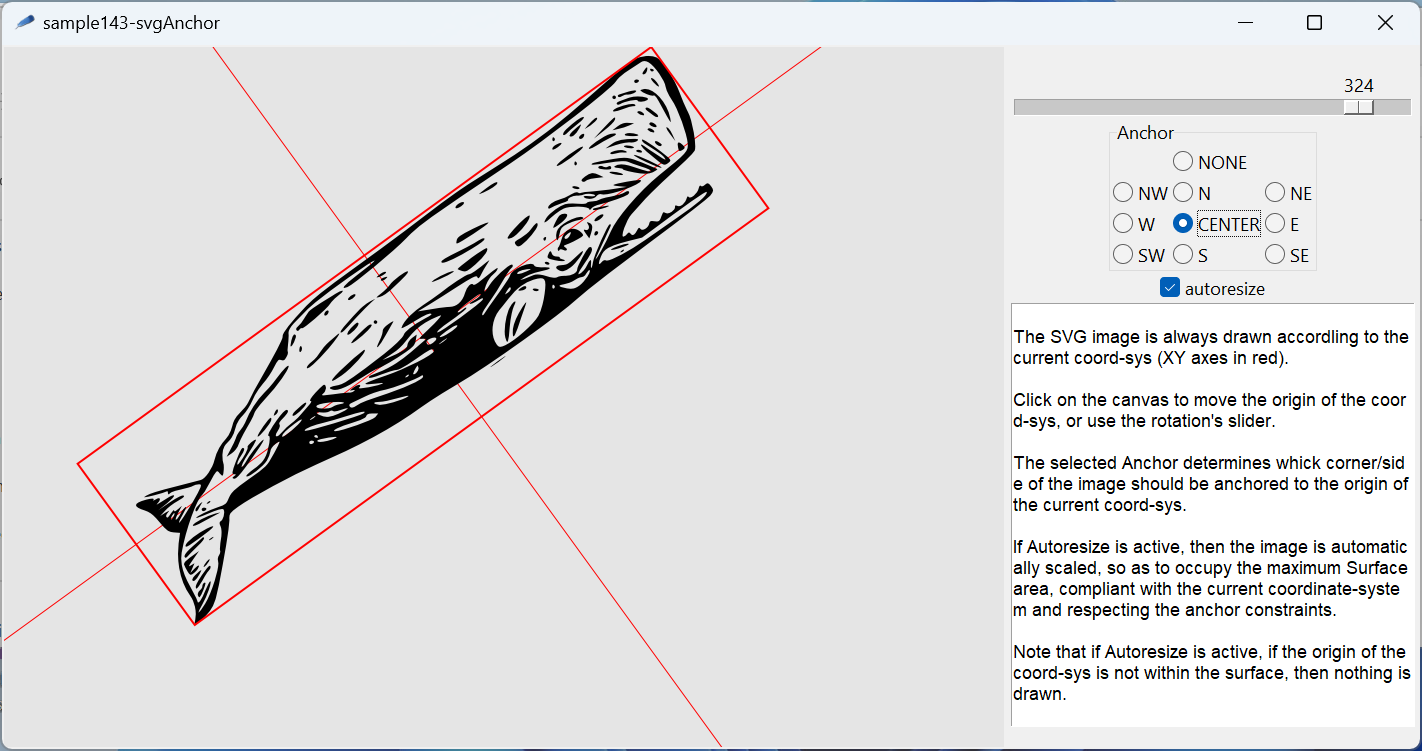
Task: Click the rotation slider track left of thumb
Action: [1178, 107]
